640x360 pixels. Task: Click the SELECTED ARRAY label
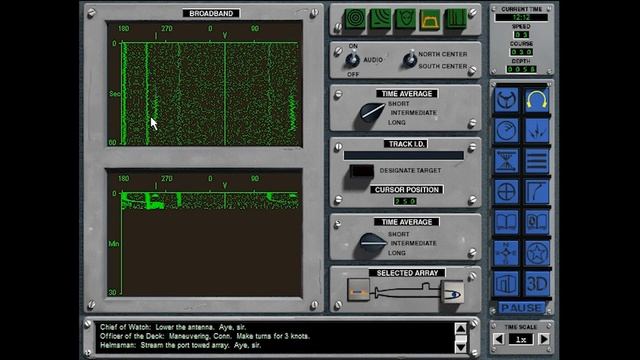407,273
